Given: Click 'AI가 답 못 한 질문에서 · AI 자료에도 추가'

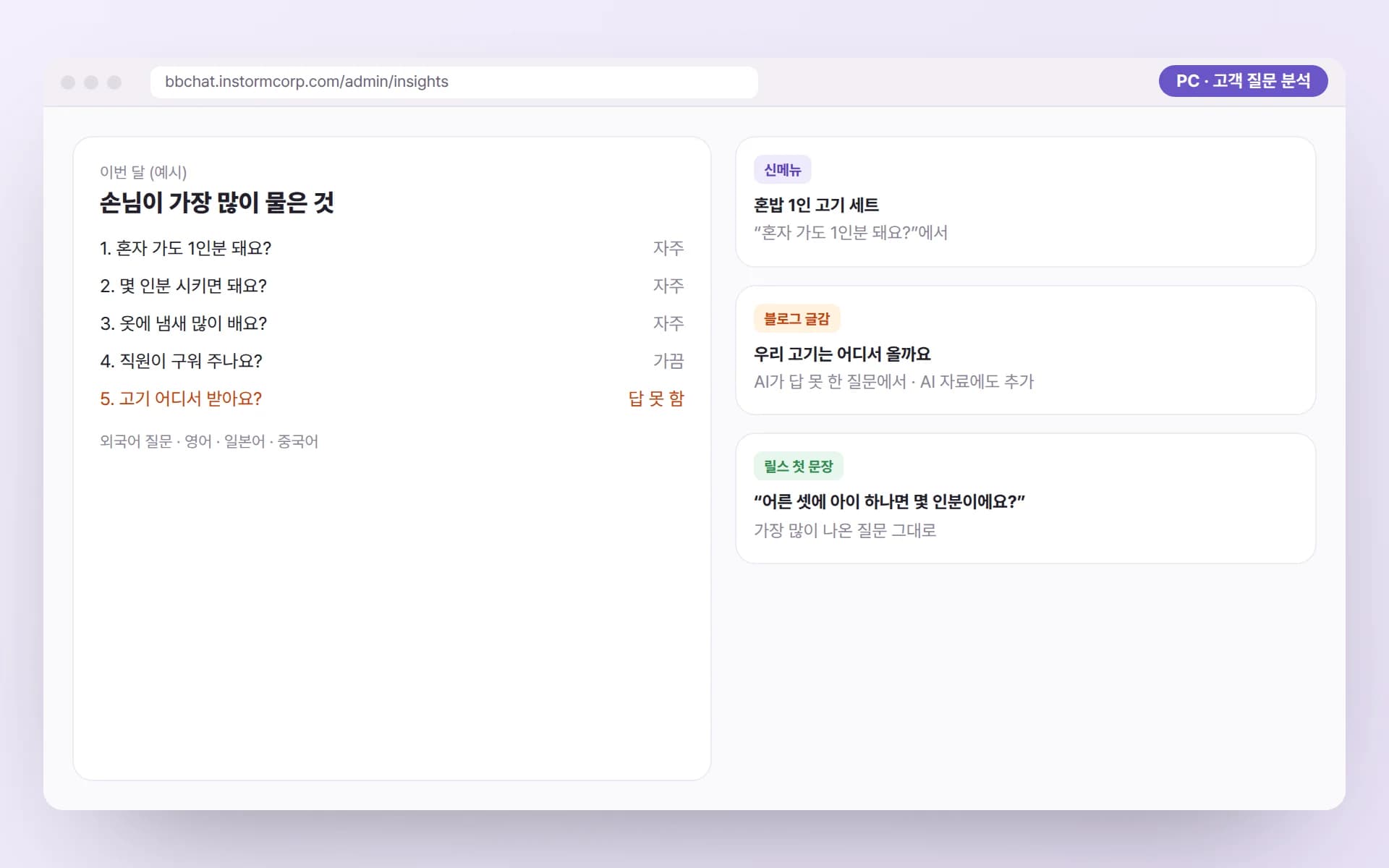Looking at the screenshot, I should click(894, 382).
